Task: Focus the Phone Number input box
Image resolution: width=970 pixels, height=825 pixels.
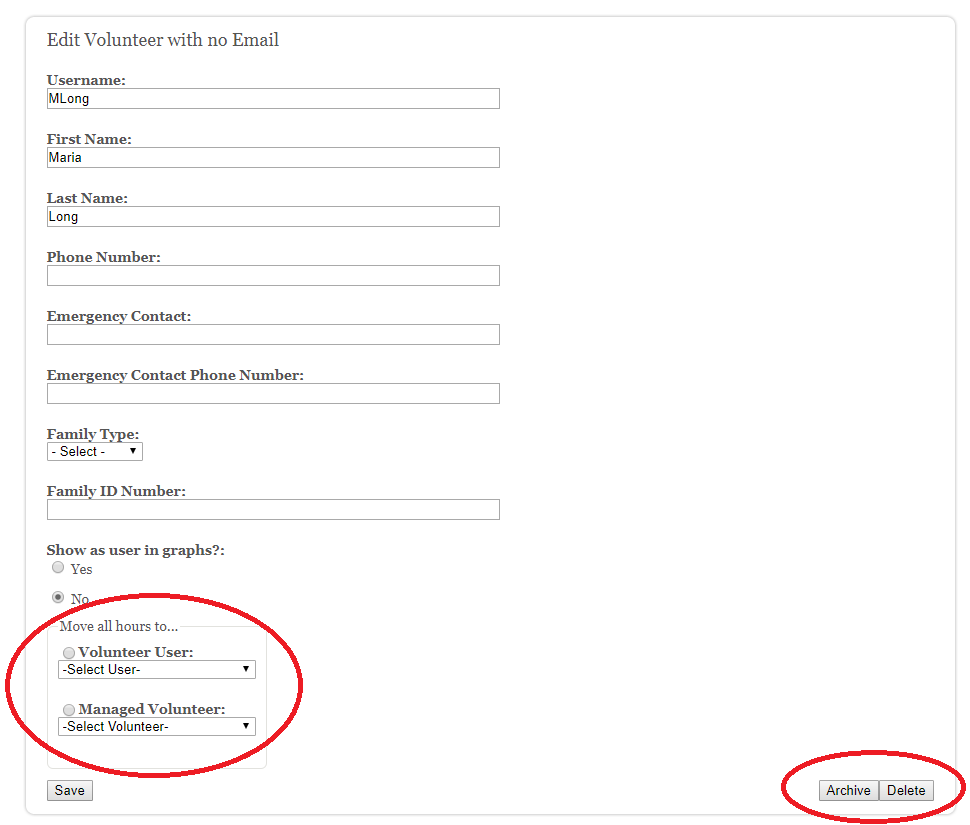Action: (272, 276)
